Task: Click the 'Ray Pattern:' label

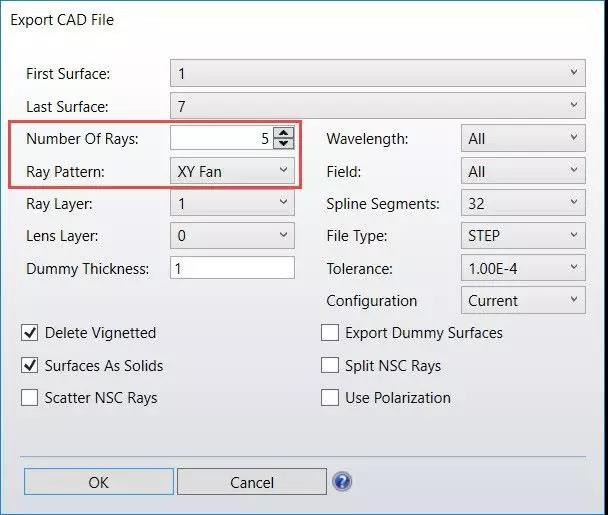Action: pos(65,172)
